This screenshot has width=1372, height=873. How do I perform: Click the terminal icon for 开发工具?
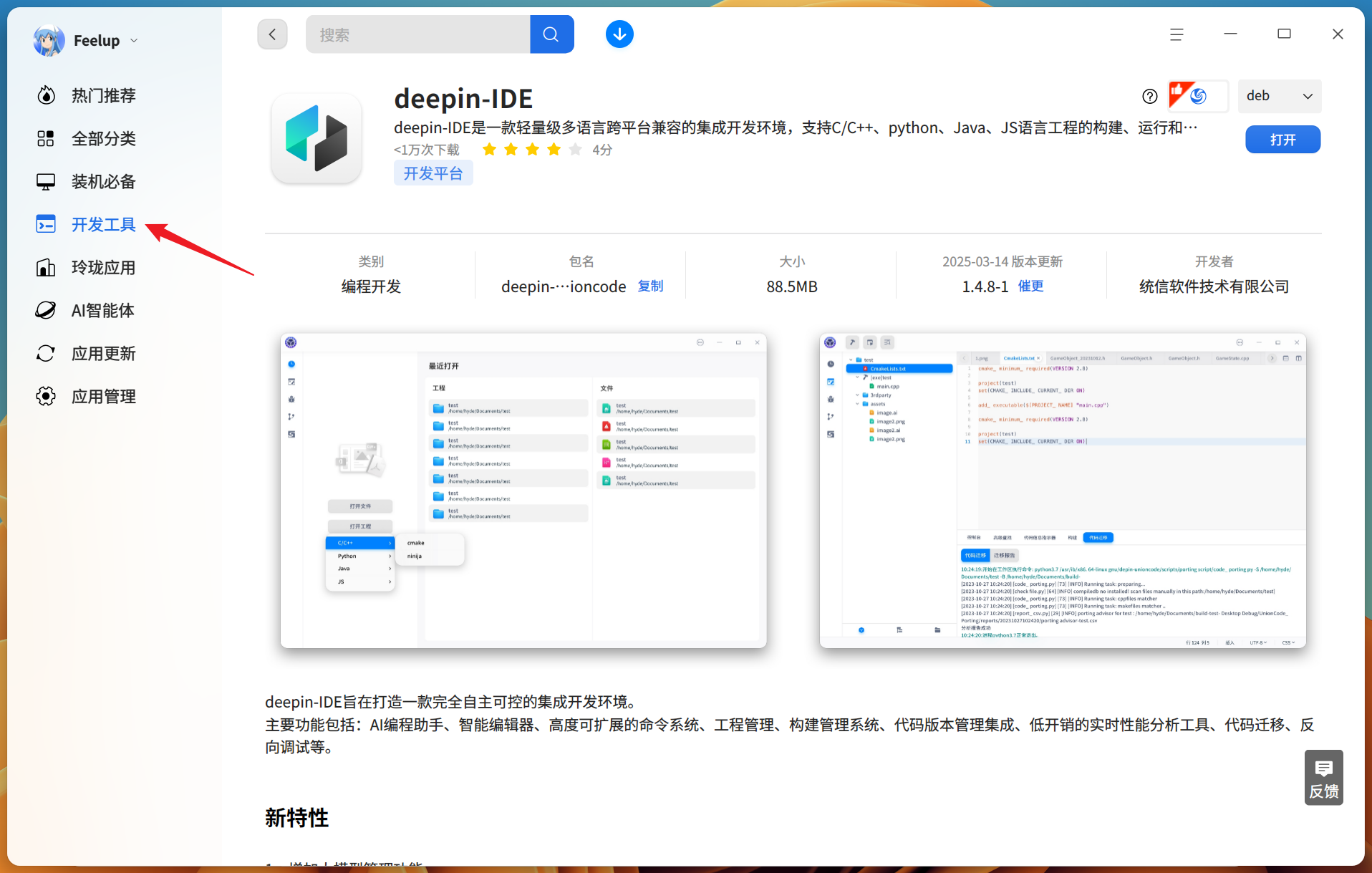46,224
